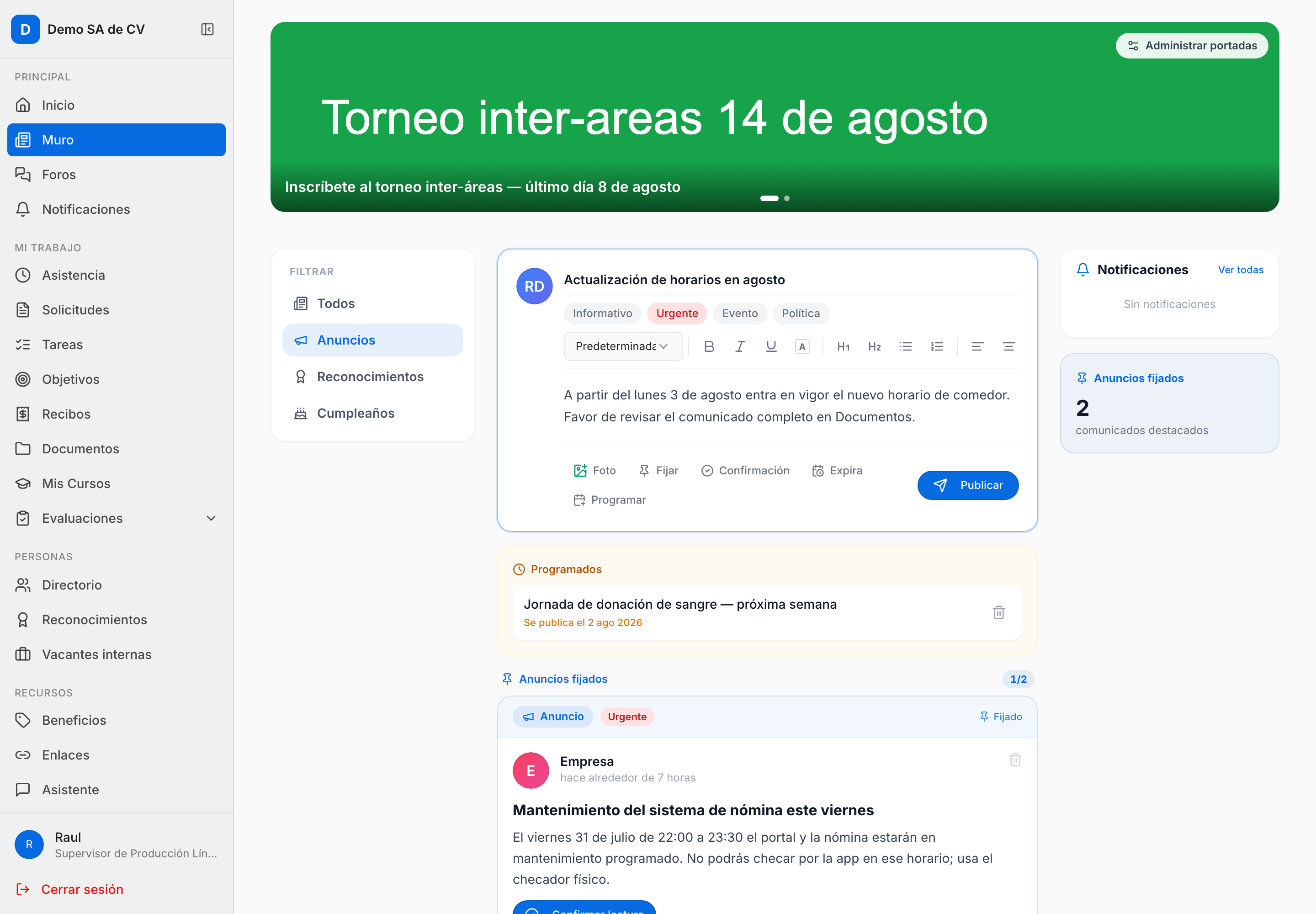Click the Torneo inter-areas banner image
The image size is (1316, 914).
click(x=774, y=117)
